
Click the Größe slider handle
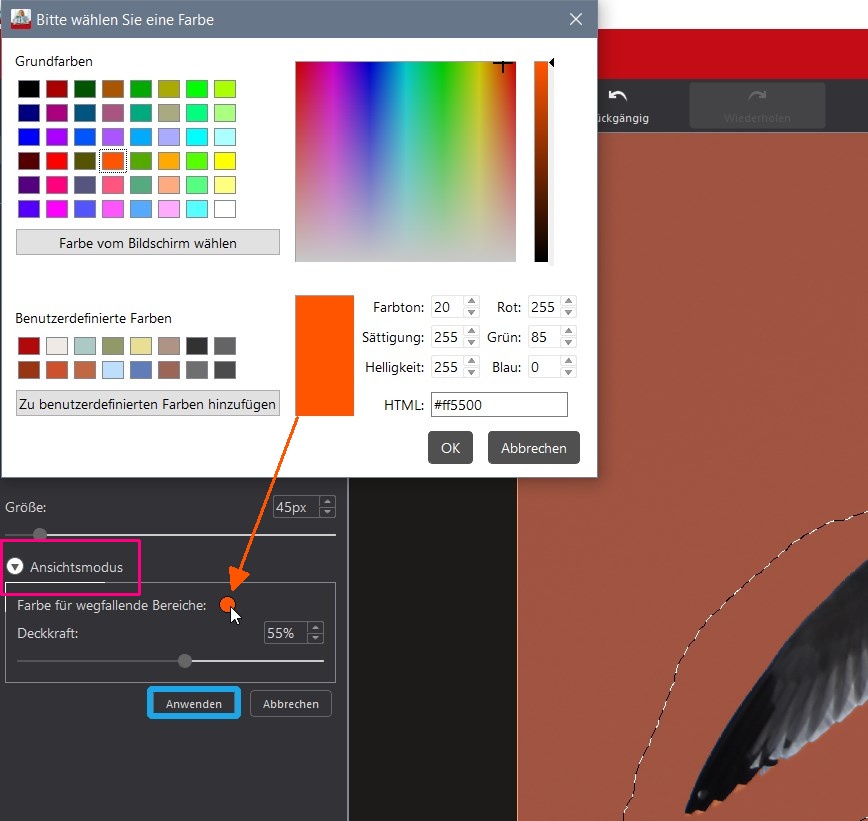pos(40,534)
